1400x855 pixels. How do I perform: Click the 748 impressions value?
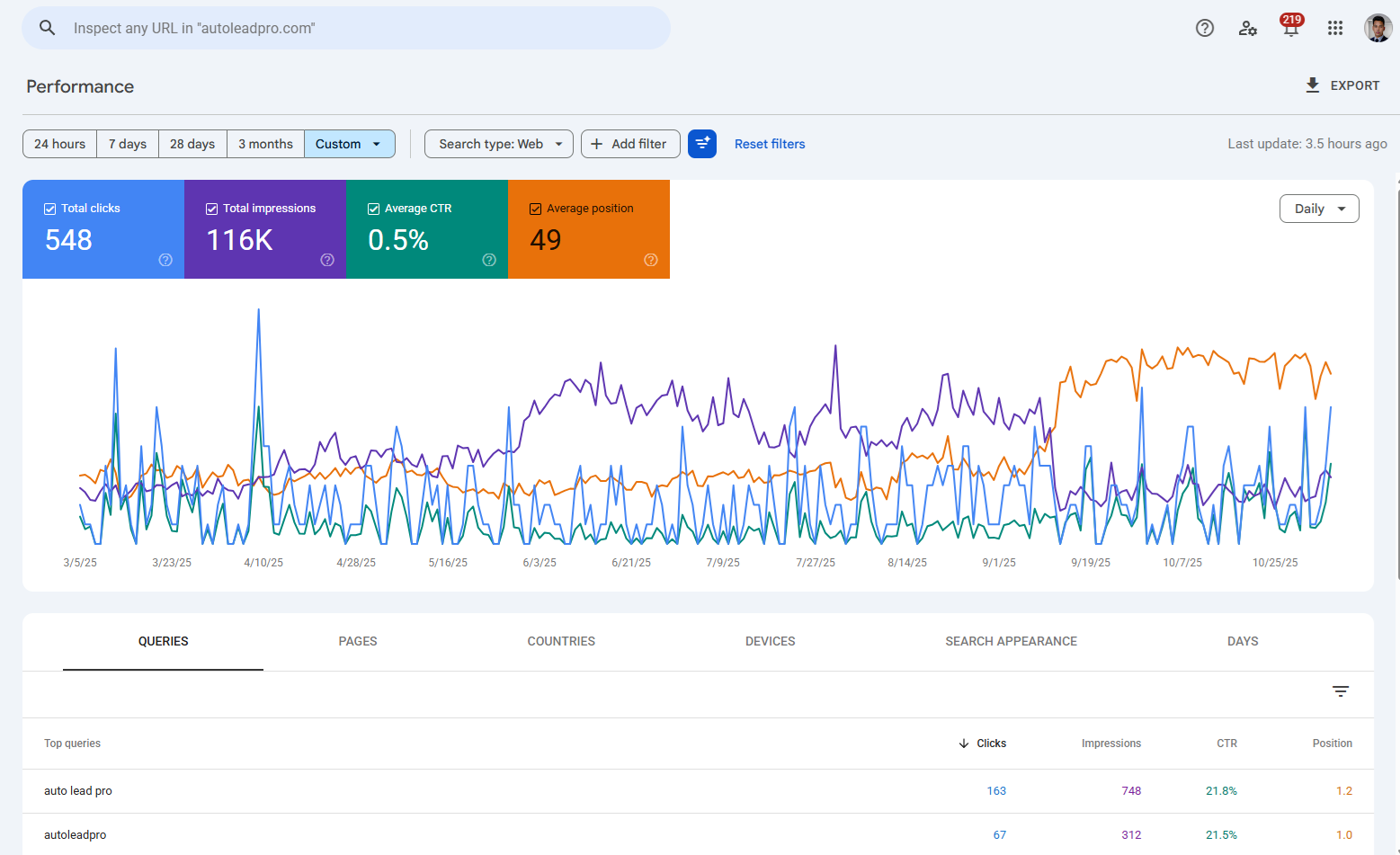click(1131, 791)
